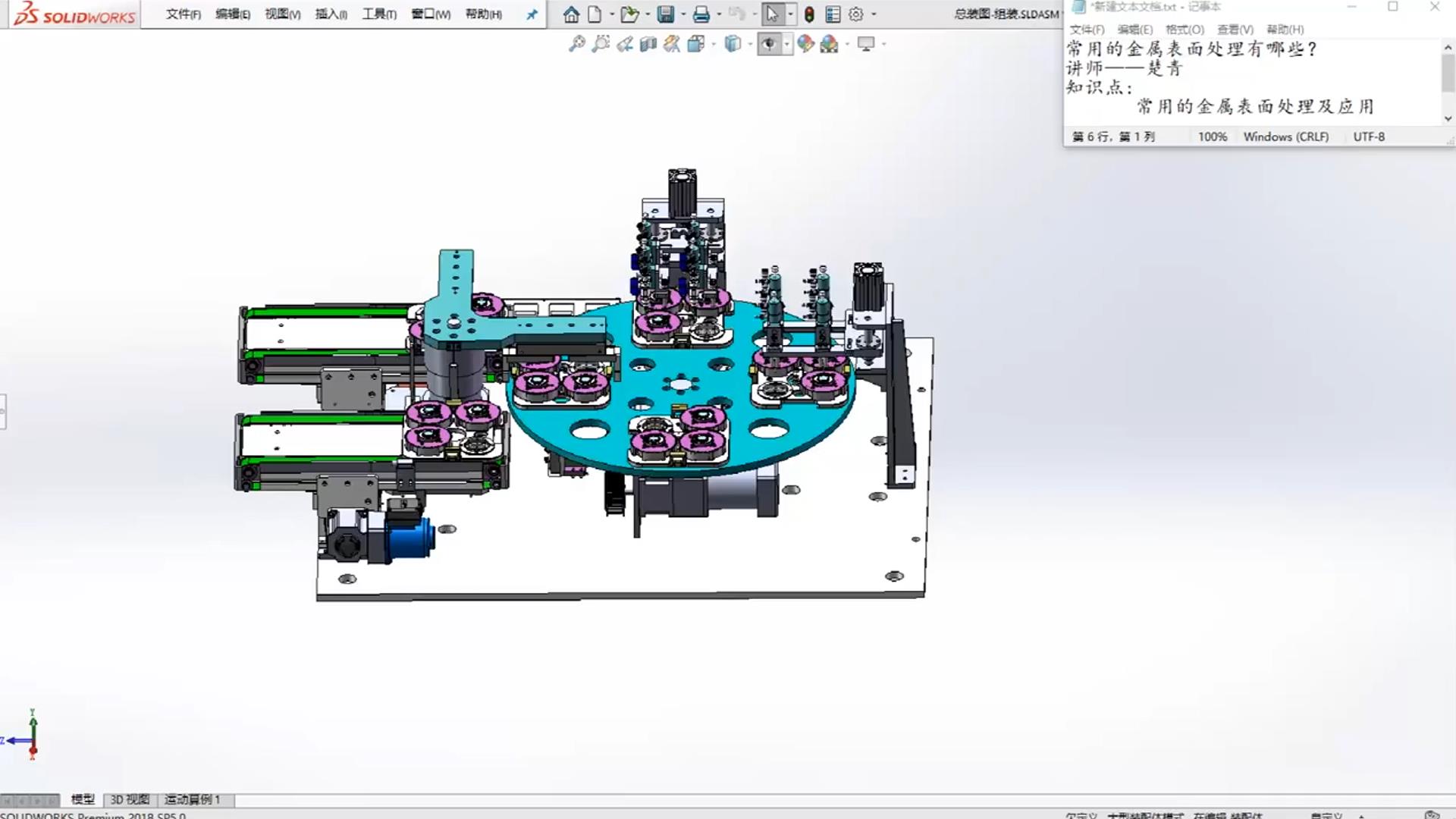
Task: Switch to the 运动算例 1 tab
Action: coord(193,799)
